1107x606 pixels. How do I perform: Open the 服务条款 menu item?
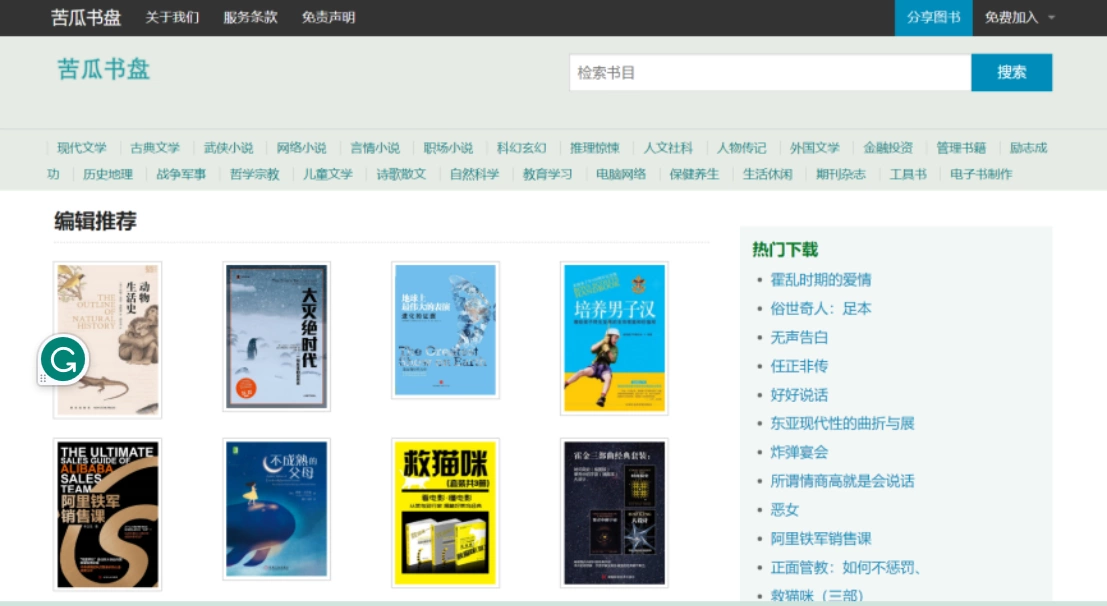tap(251, 18)
